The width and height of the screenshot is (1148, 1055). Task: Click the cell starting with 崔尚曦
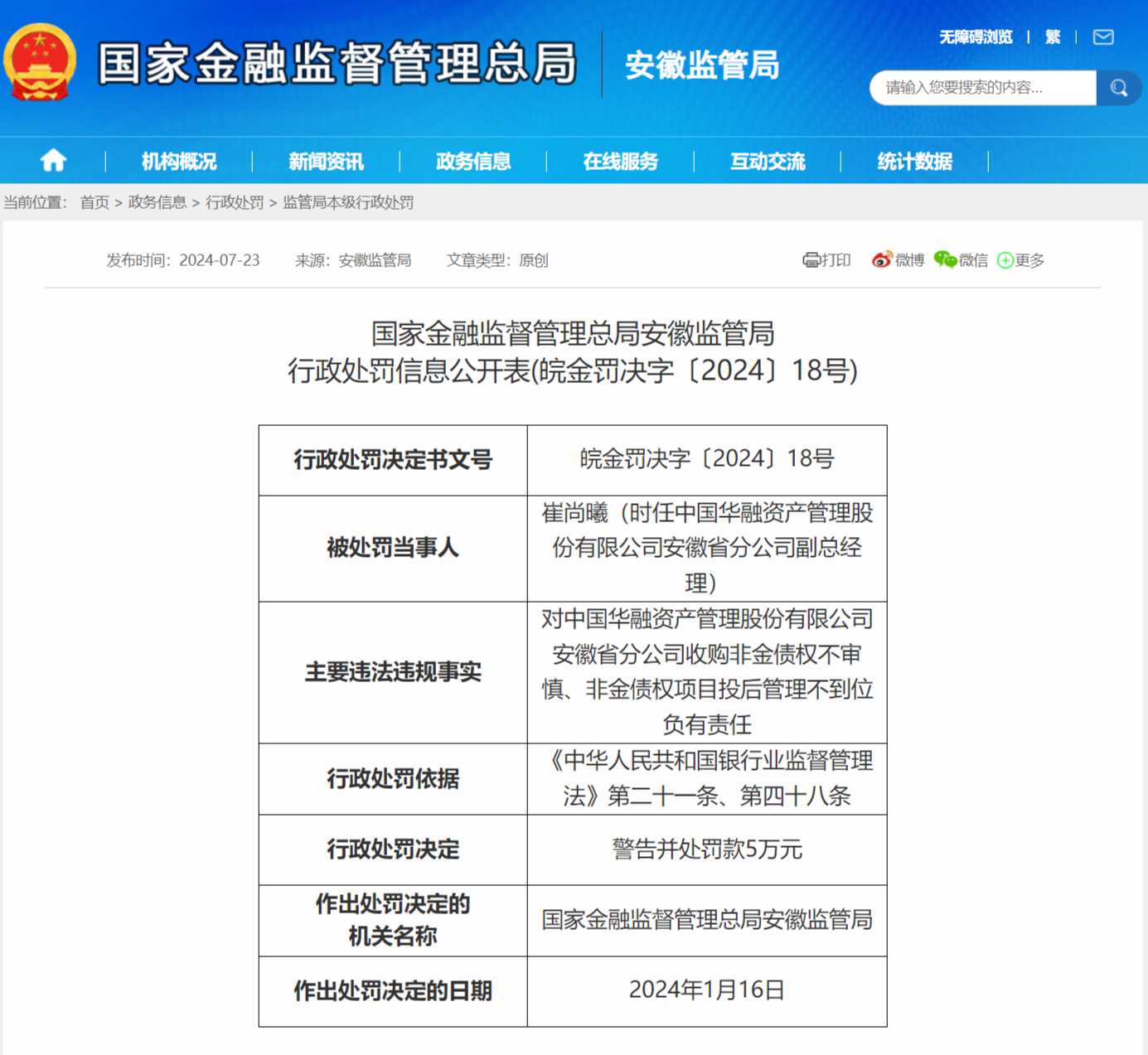click(x=707, y=549)
